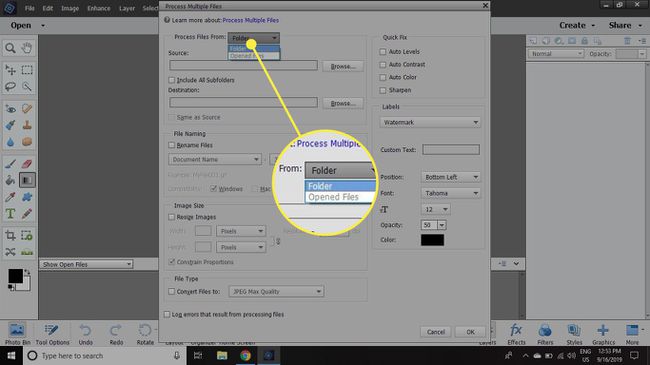Select the Lasso tool

(x=10, y=86)
